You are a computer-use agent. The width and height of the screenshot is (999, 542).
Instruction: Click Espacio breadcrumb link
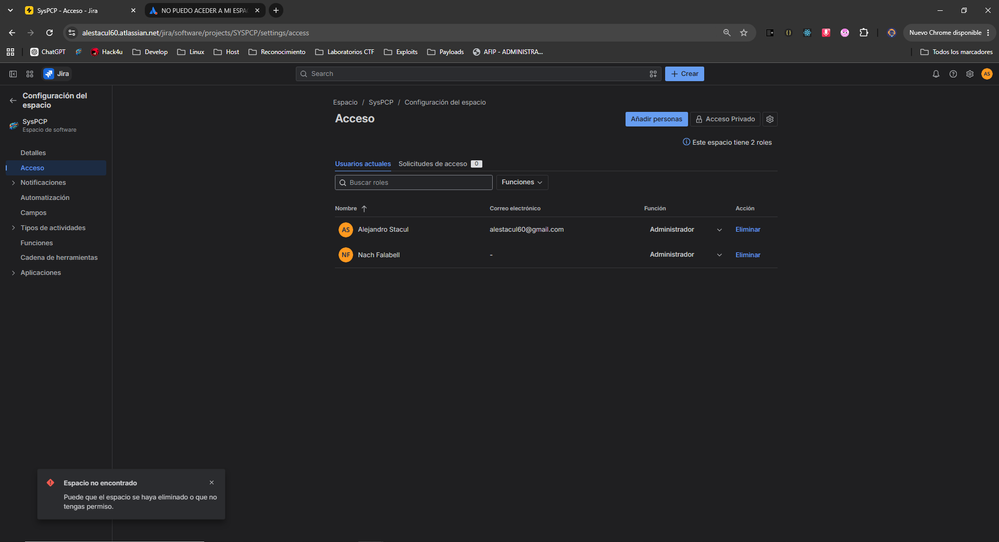[x=345, y=102]
